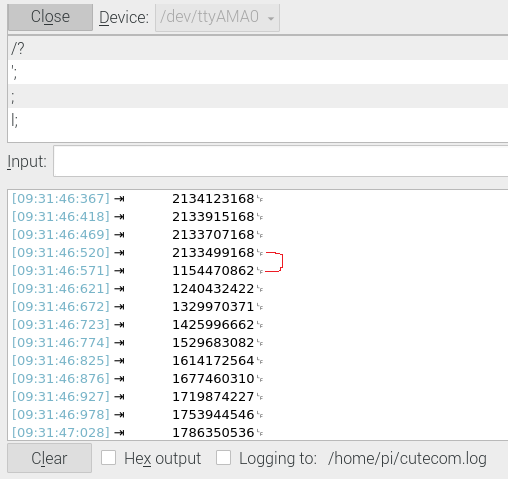
Task: Toggle the Logging to checkbox
Action: coord(223,458)
